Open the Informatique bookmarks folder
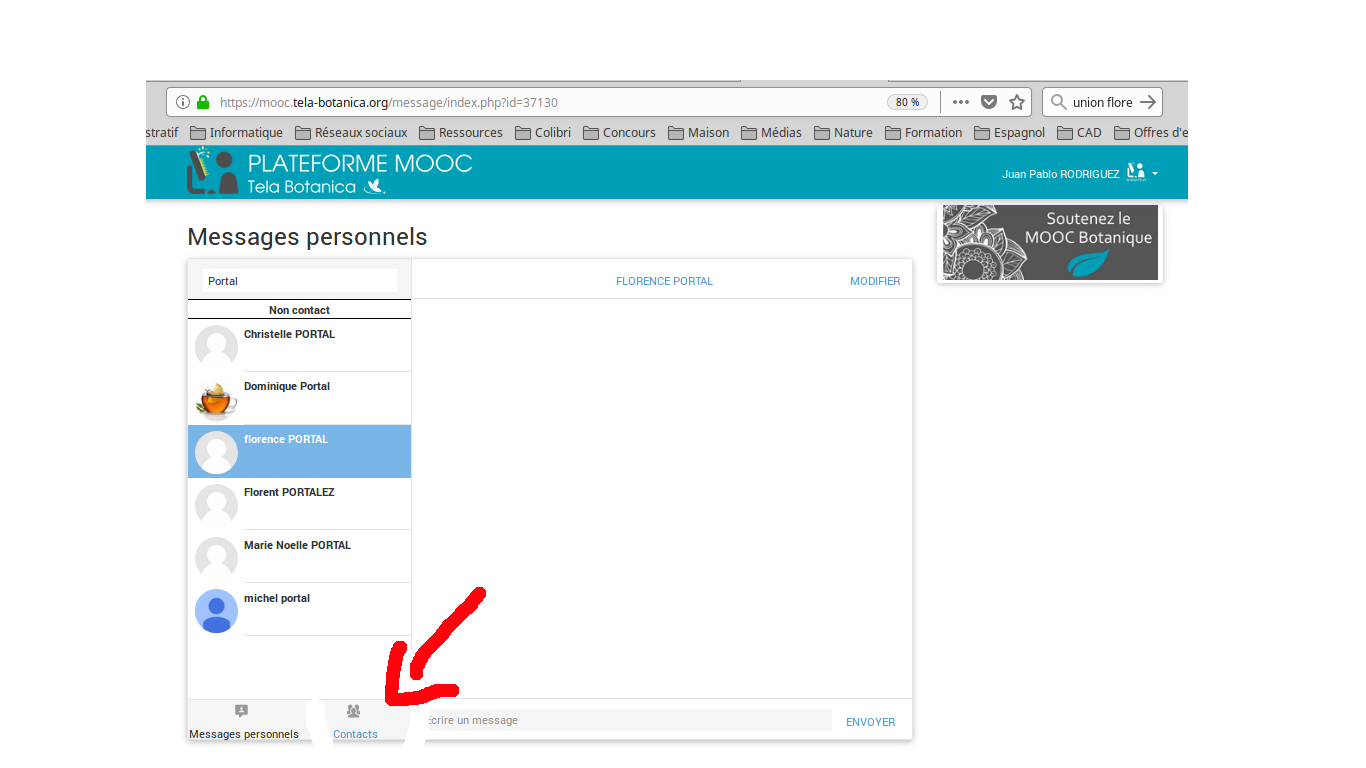The width and height of the screenshot is (1366, 768). (x=236, y=132)
